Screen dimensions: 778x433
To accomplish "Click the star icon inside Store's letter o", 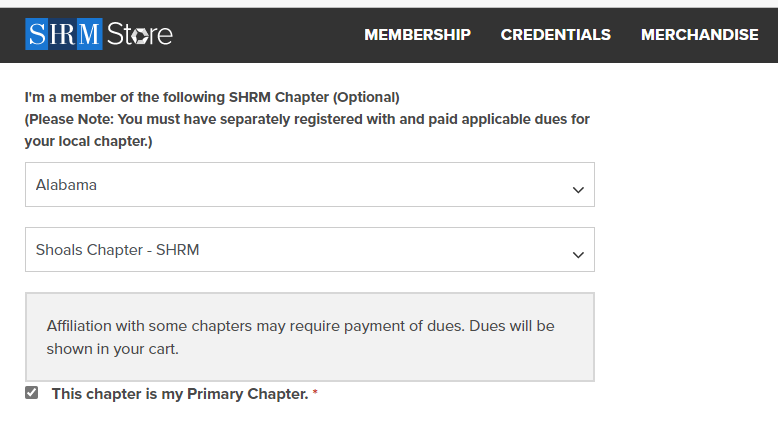I will pyautogui.click(x=140, y=36).
